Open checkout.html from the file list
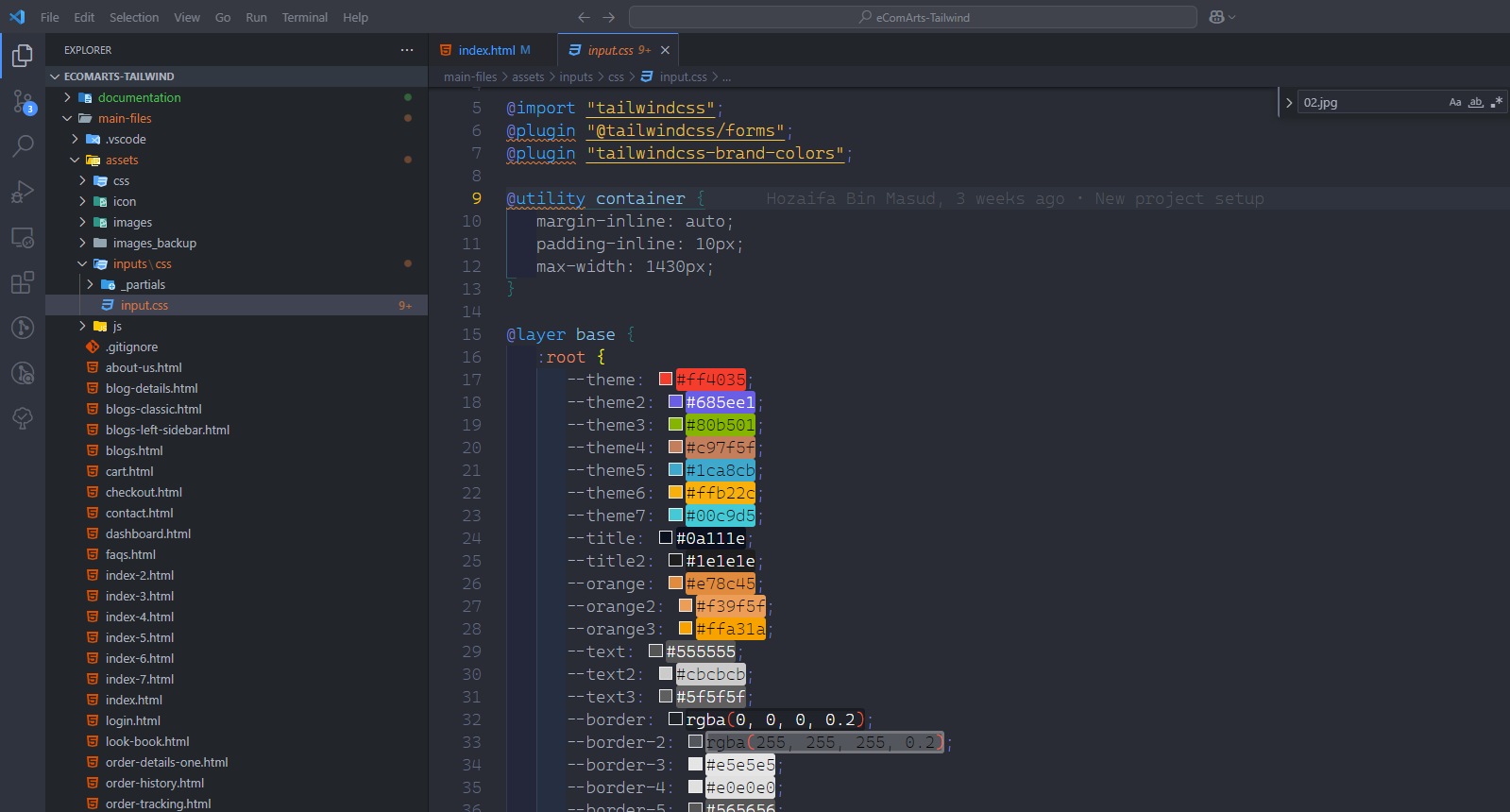The image size is (1510, 812). point(144,492)
